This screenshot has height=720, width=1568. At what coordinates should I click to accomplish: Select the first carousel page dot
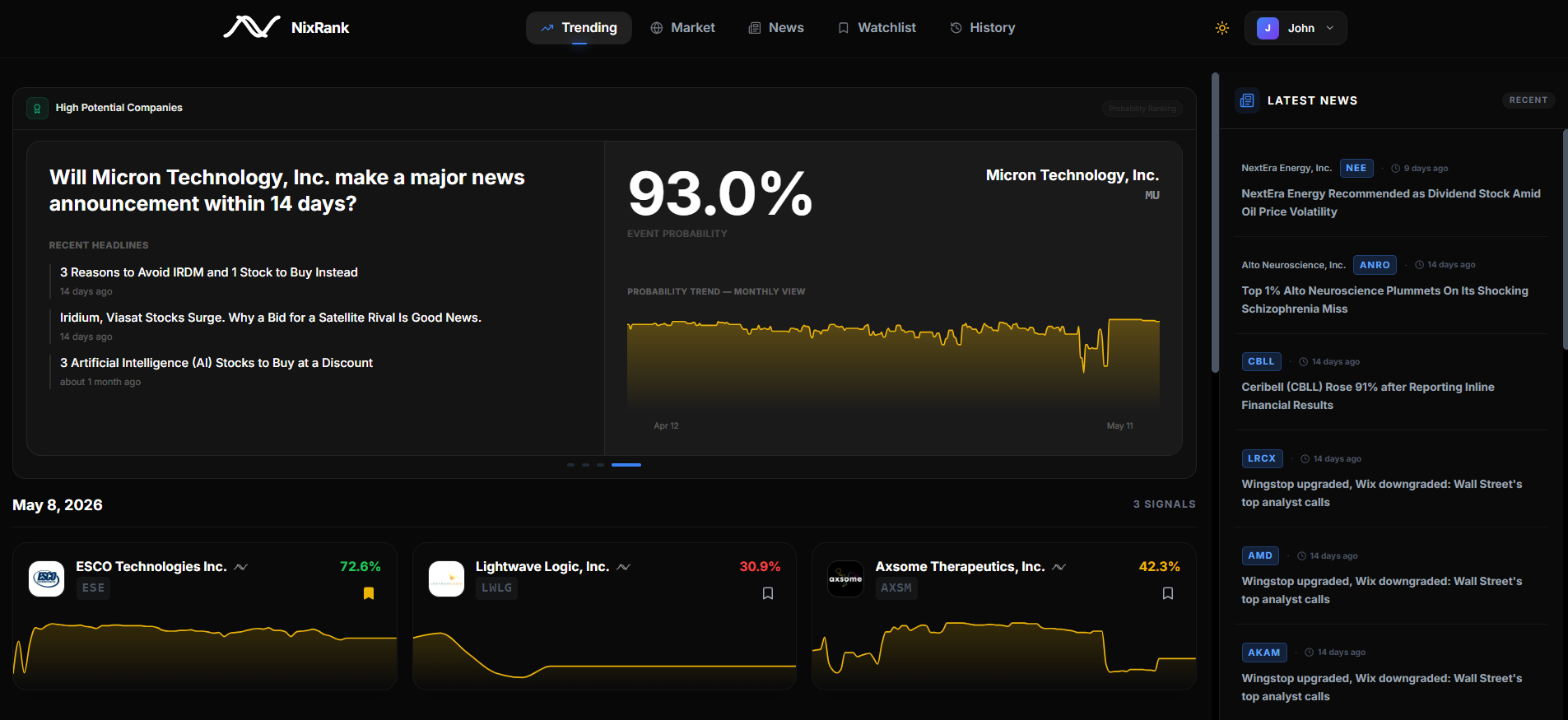tap(570, 465)
